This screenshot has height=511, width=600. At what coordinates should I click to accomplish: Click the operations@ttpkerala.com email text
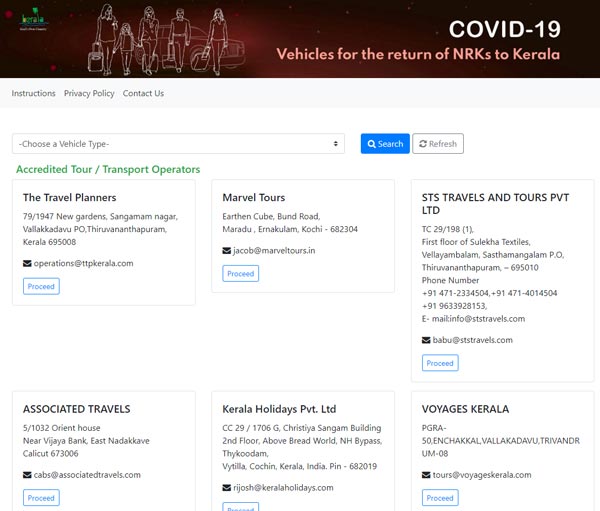(x=83, y=263)
